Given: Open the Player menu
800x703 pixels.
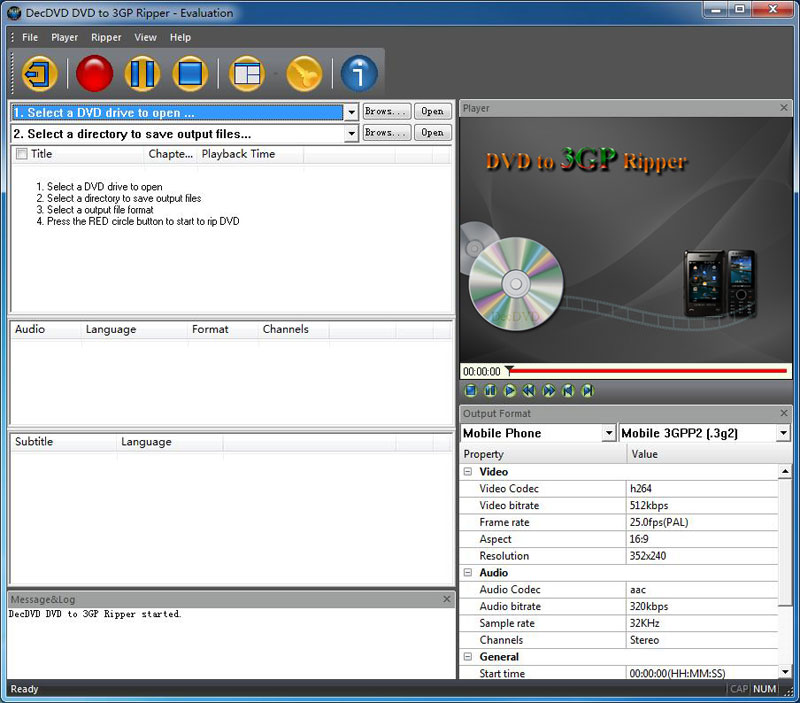Looking at the screenshot, I should tap(64, 37).
